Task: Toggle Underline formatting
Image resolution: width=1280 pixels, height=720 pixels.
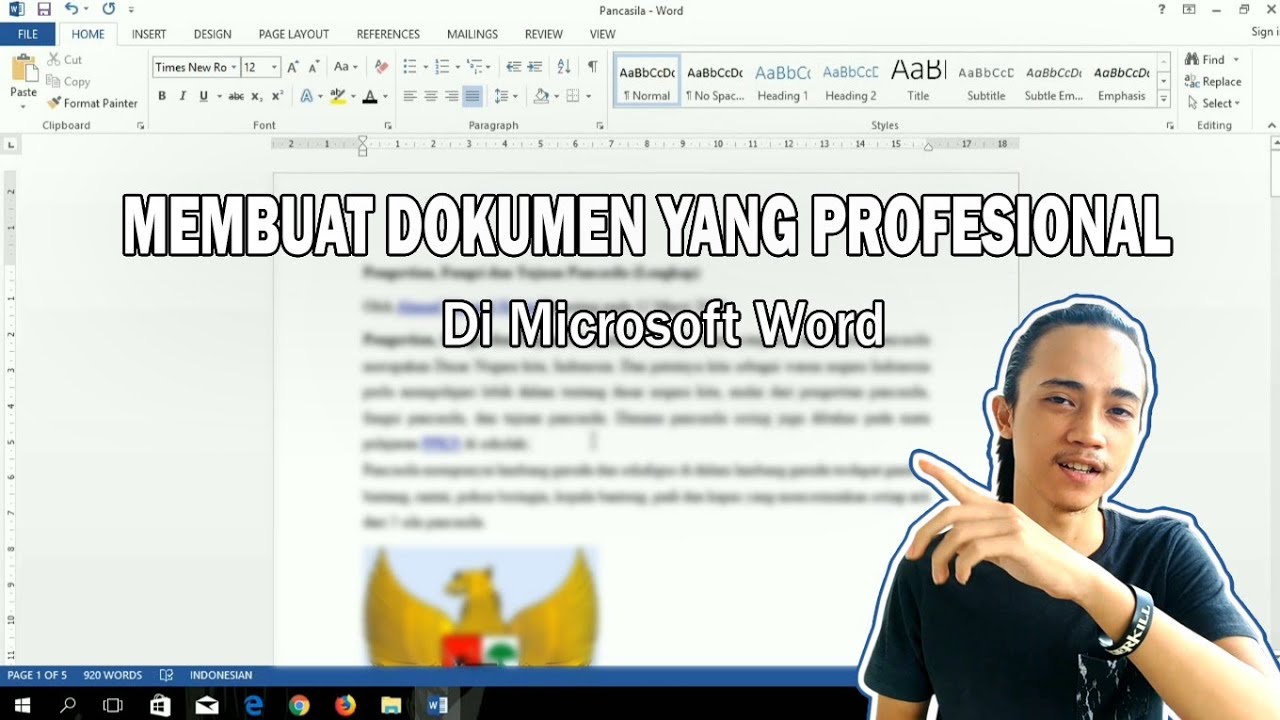Action: click(204, 96)
